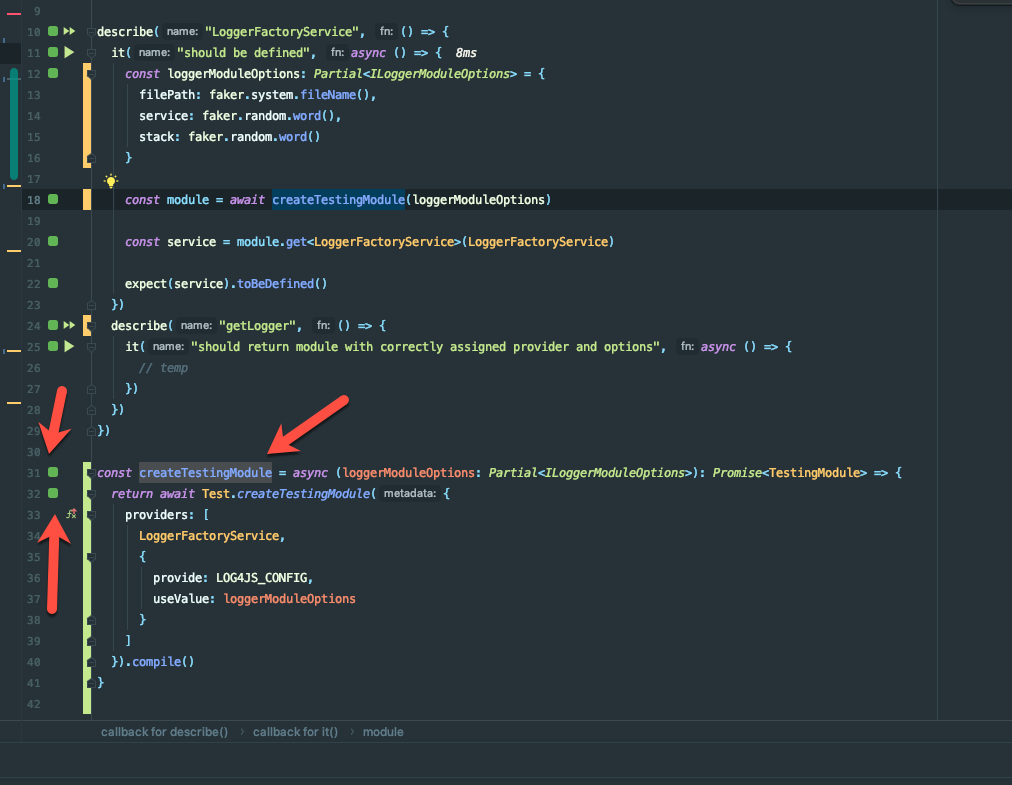
Task: Select the 'callback for it()' breadcrumb
Action: [x=295, y=732]
